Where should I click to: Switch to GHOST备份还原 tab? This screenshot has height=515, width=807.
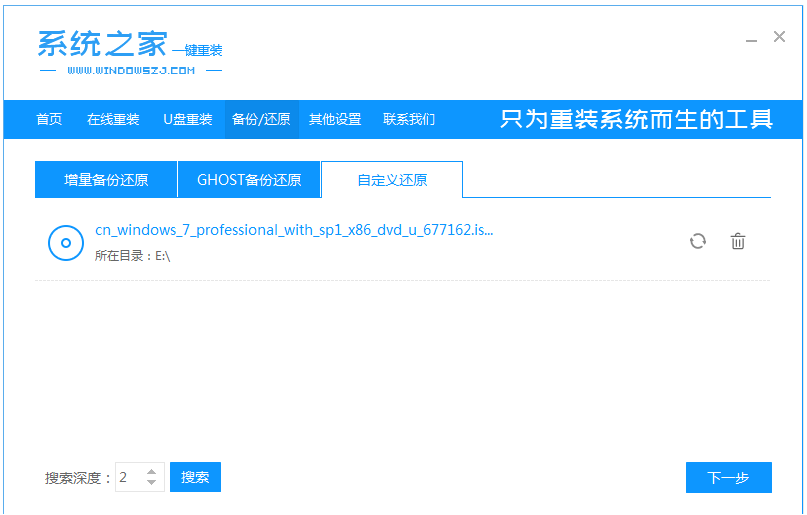(x=249, y=180)
